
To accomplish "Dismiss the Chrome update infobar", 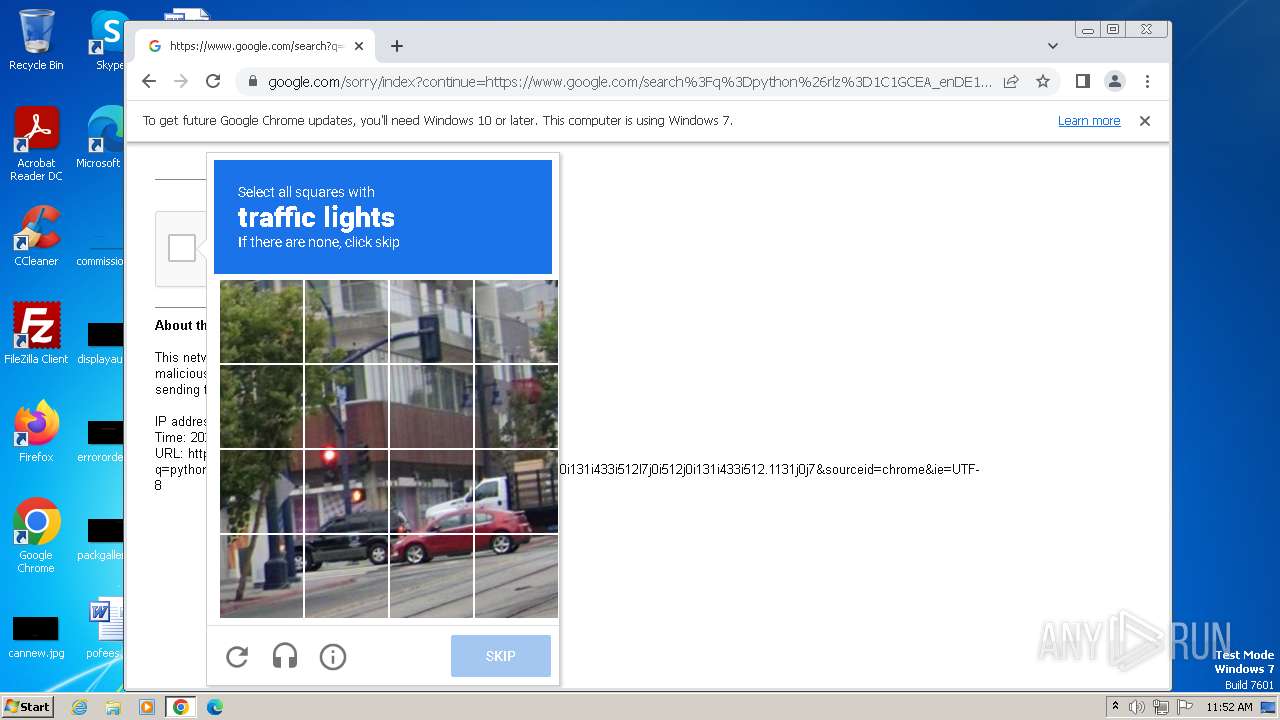I will tap(1145, 121).
